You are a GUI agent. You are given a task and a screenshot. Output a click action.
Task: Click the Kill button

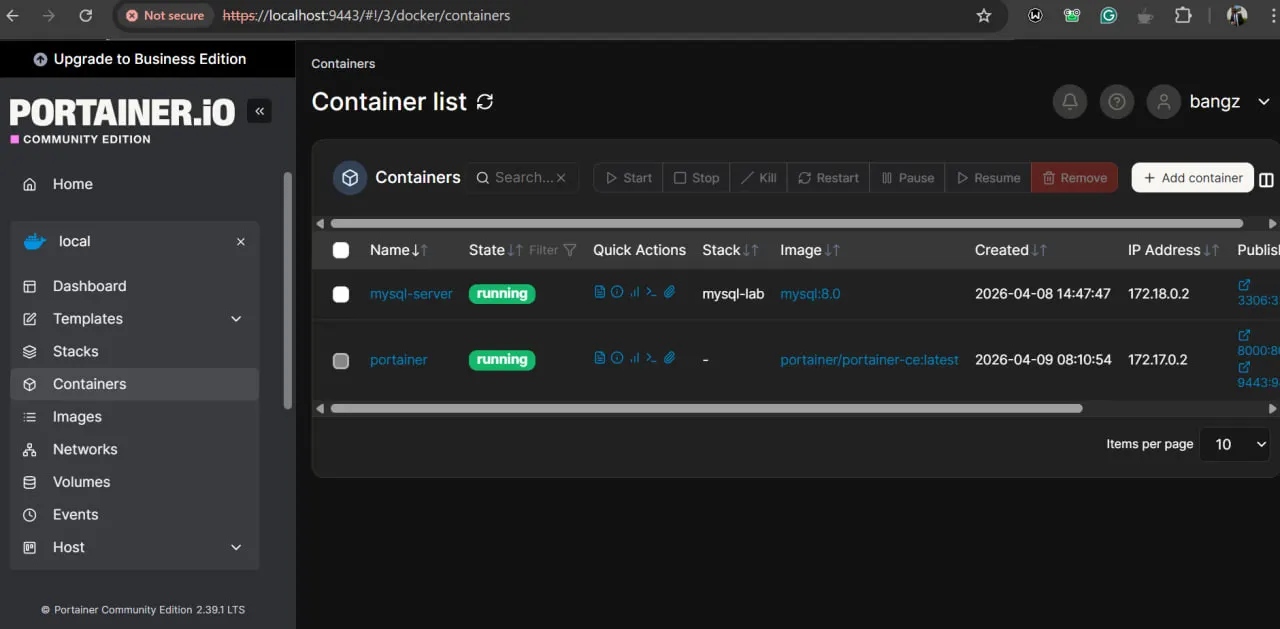point(758,178)
